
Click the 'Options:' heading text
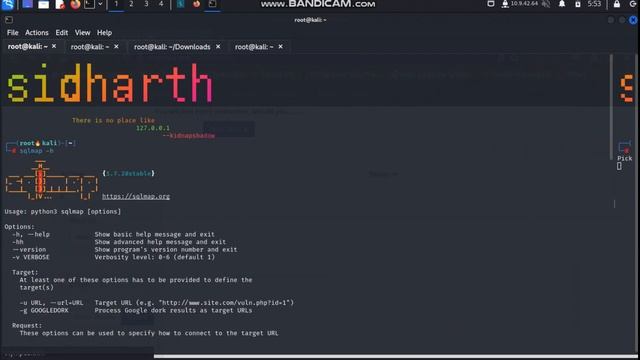pos(19,227)
